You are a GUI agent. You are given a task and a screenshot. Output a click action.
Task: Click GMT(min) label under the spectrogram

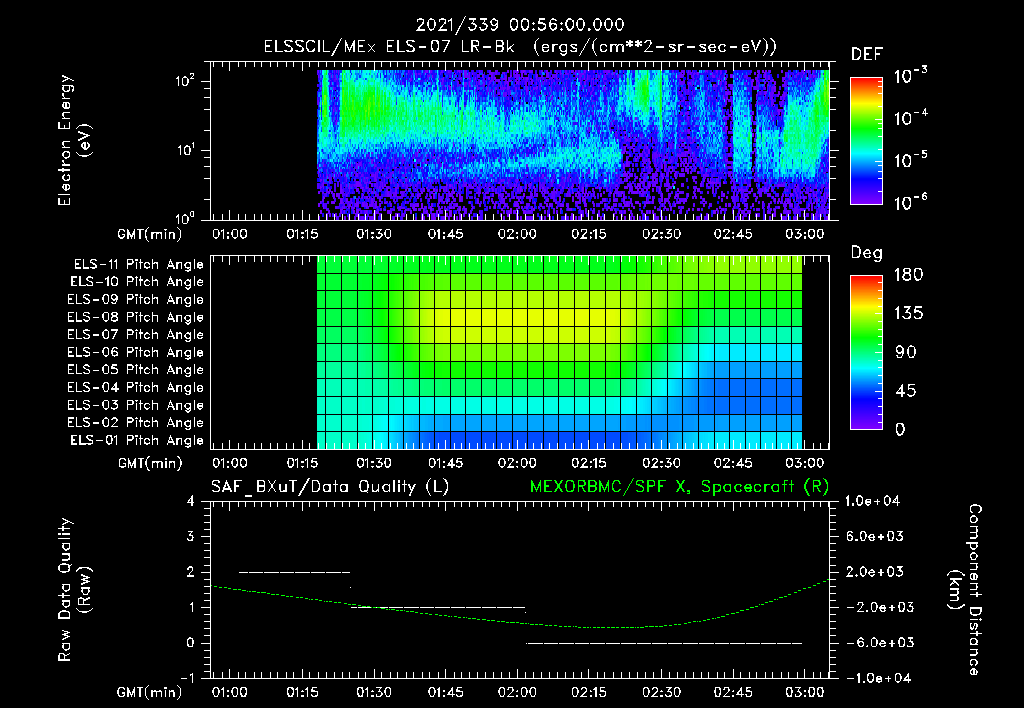[150, 234]
